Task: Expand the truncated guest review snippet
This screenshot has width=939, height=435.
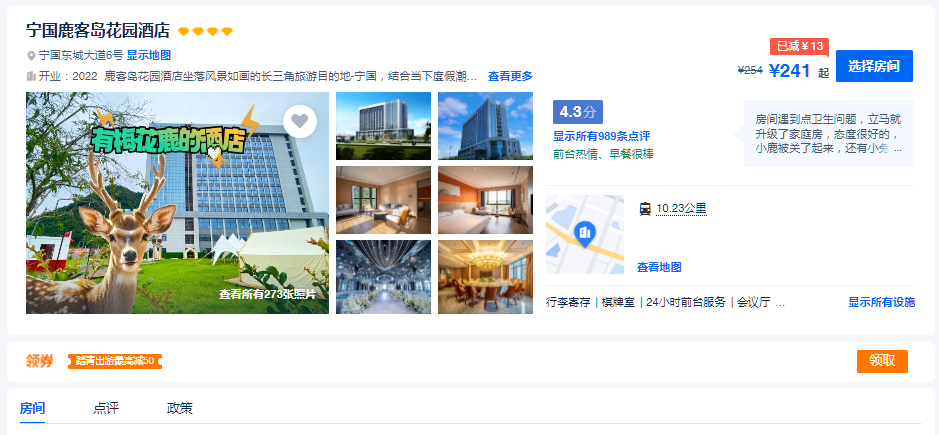Action: point(897,149)
